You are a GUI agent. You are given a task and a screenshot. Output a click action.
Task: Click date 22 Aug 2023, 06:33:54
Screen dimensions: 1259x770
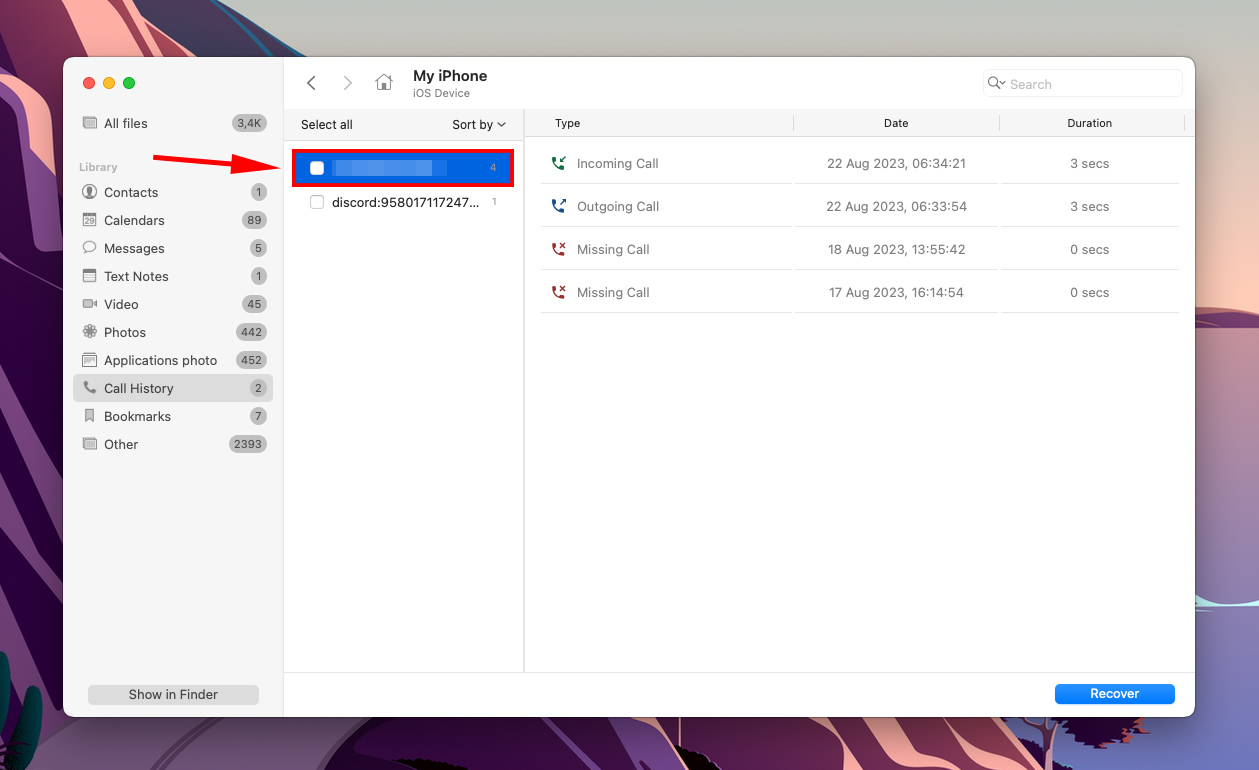896,206
